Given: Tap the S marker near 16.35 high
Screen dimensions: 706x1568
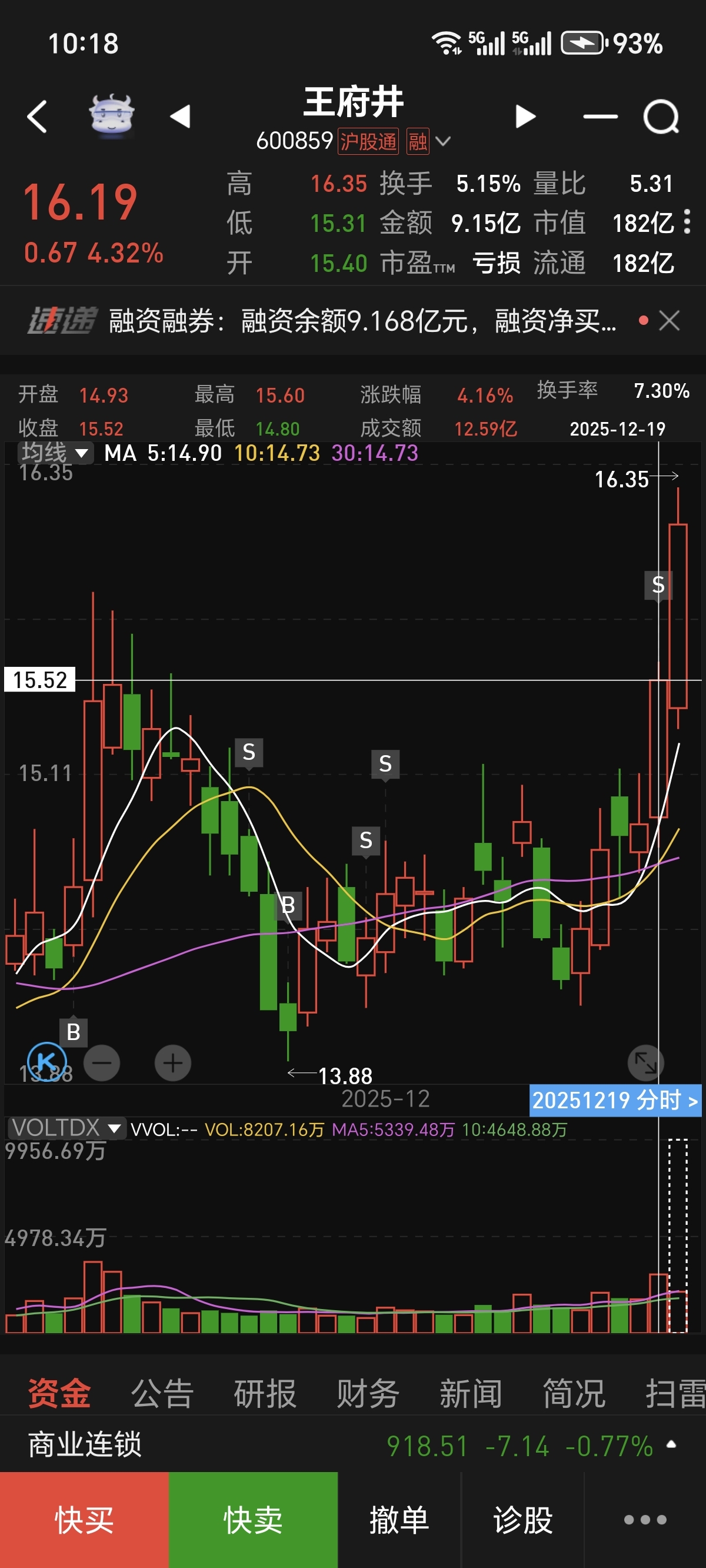Looking at the screenshot, I should [x=658, y=585].
